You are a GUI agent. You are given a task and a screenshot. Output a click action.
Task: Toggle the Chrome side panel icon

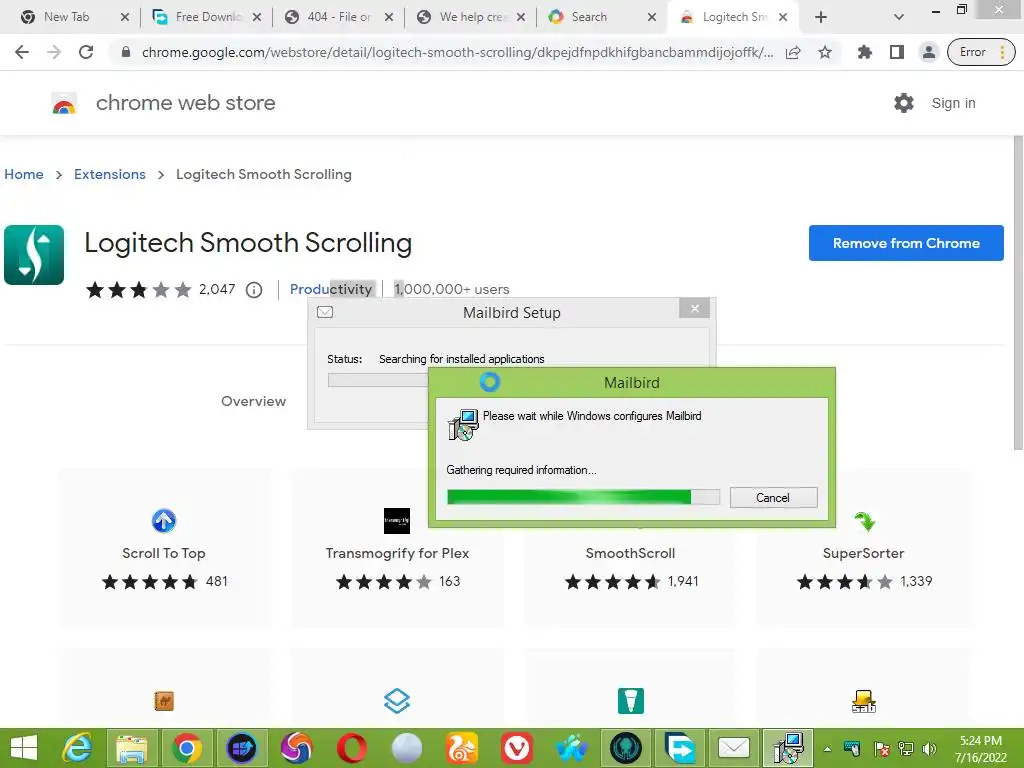pyautogui.click(x=897, y=52)
